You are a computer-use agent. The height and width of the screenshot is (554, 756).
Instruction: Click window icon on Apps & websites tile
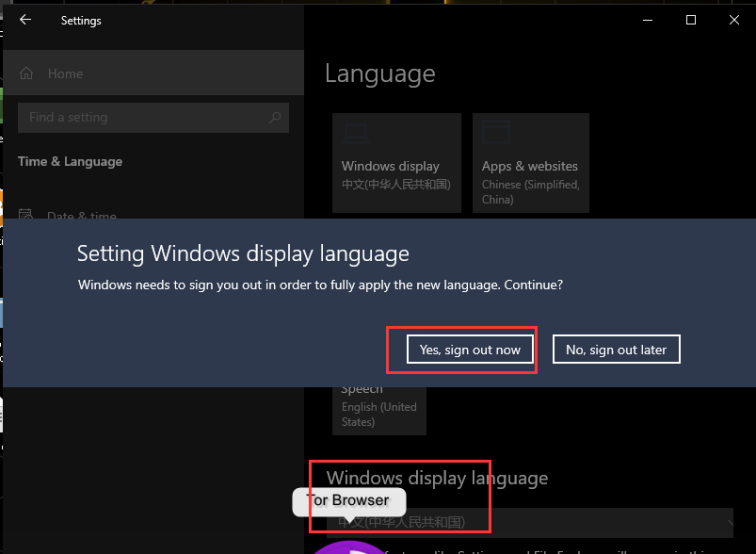pos(496,132)
